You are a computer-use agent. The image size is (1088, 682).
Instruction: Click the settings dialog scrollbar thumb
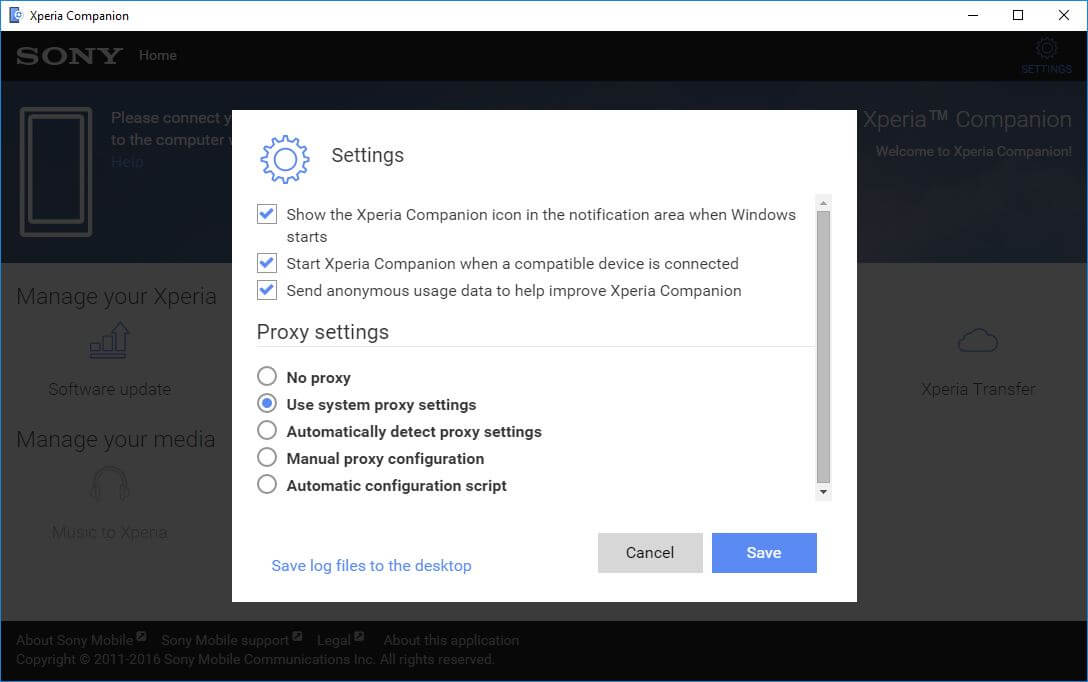pyautogui.click(x=823, y=347)
